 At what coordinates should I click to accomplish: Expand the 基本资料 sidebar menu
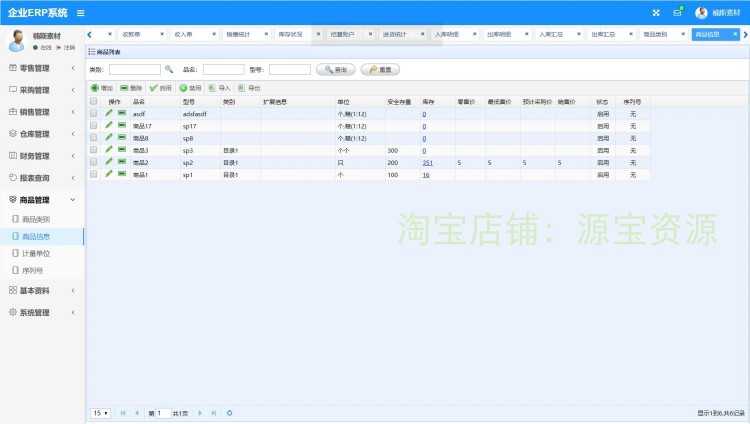tap(42, 290)
